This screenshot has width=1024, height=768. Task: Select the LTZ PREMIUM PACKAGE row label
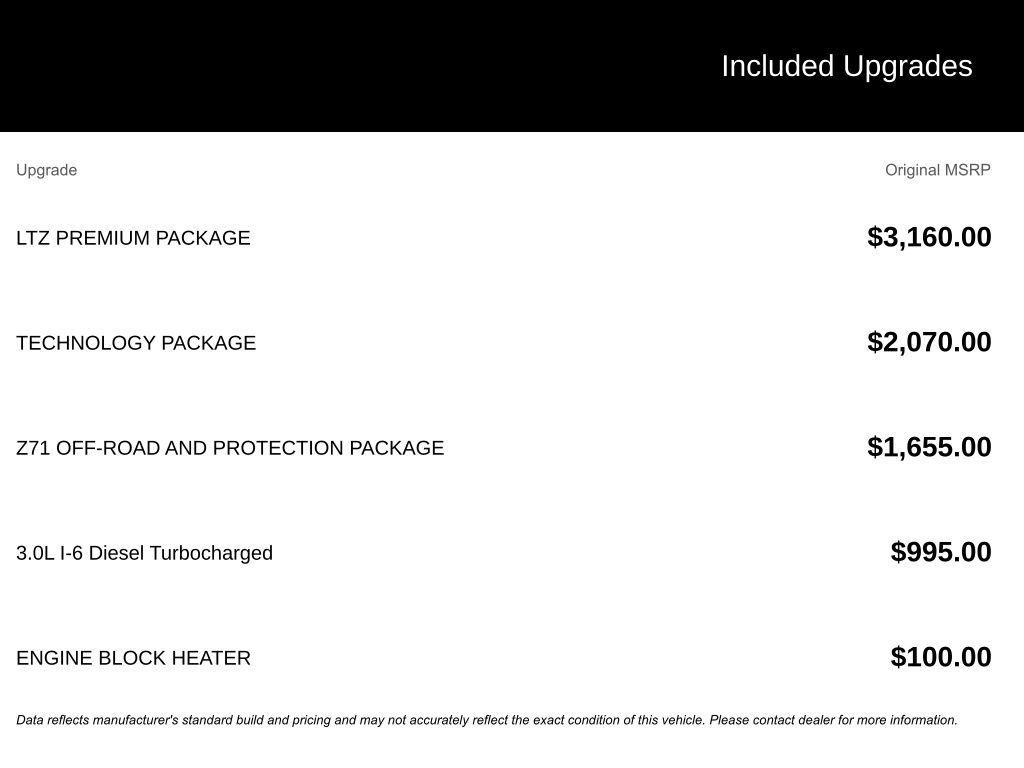point(133,238)
